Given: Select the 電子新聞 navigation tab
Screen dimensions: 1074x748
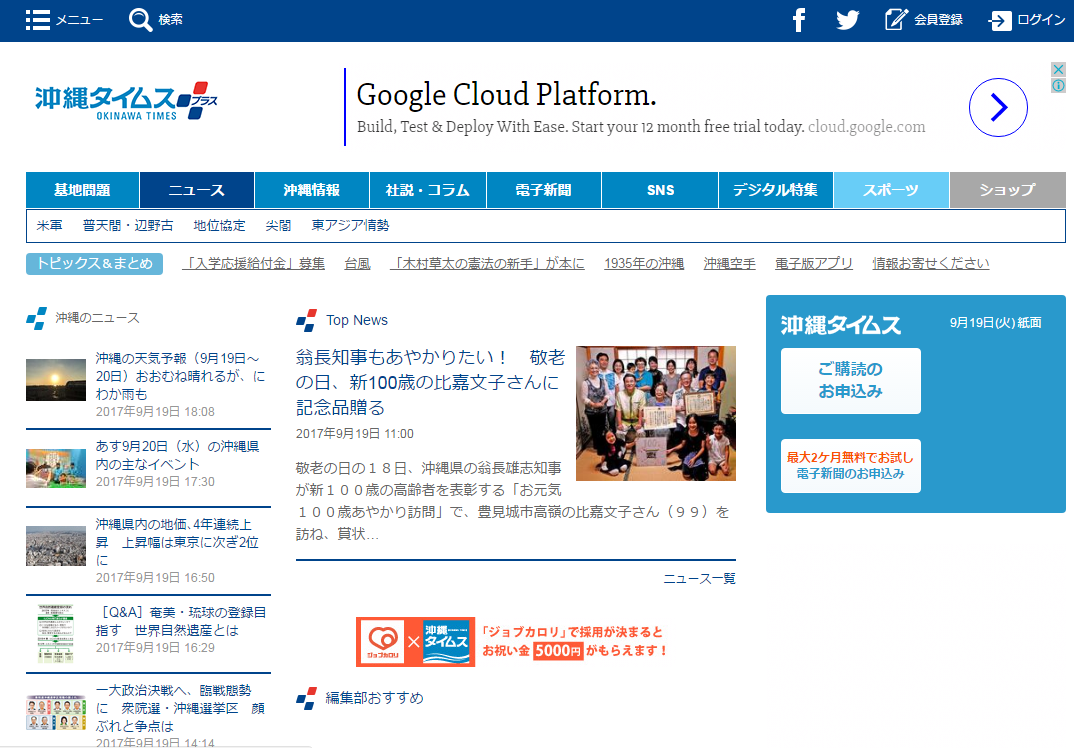Looking at the screenshot, I should (x=544, y=190).
